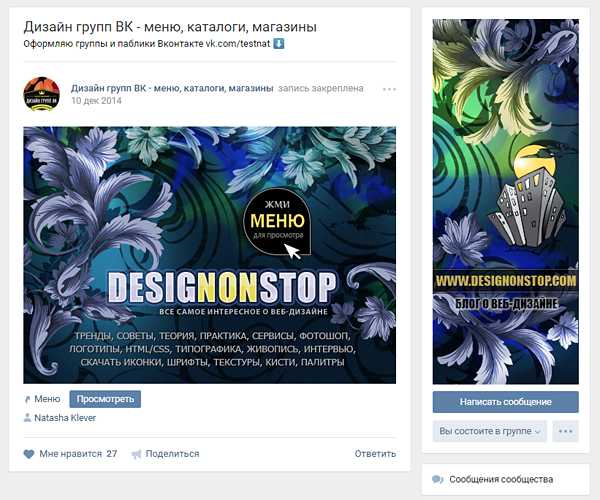This screenshot has width=600, height=500.
Task: Open the group actions three-dot button
Action: coord(566,431)
